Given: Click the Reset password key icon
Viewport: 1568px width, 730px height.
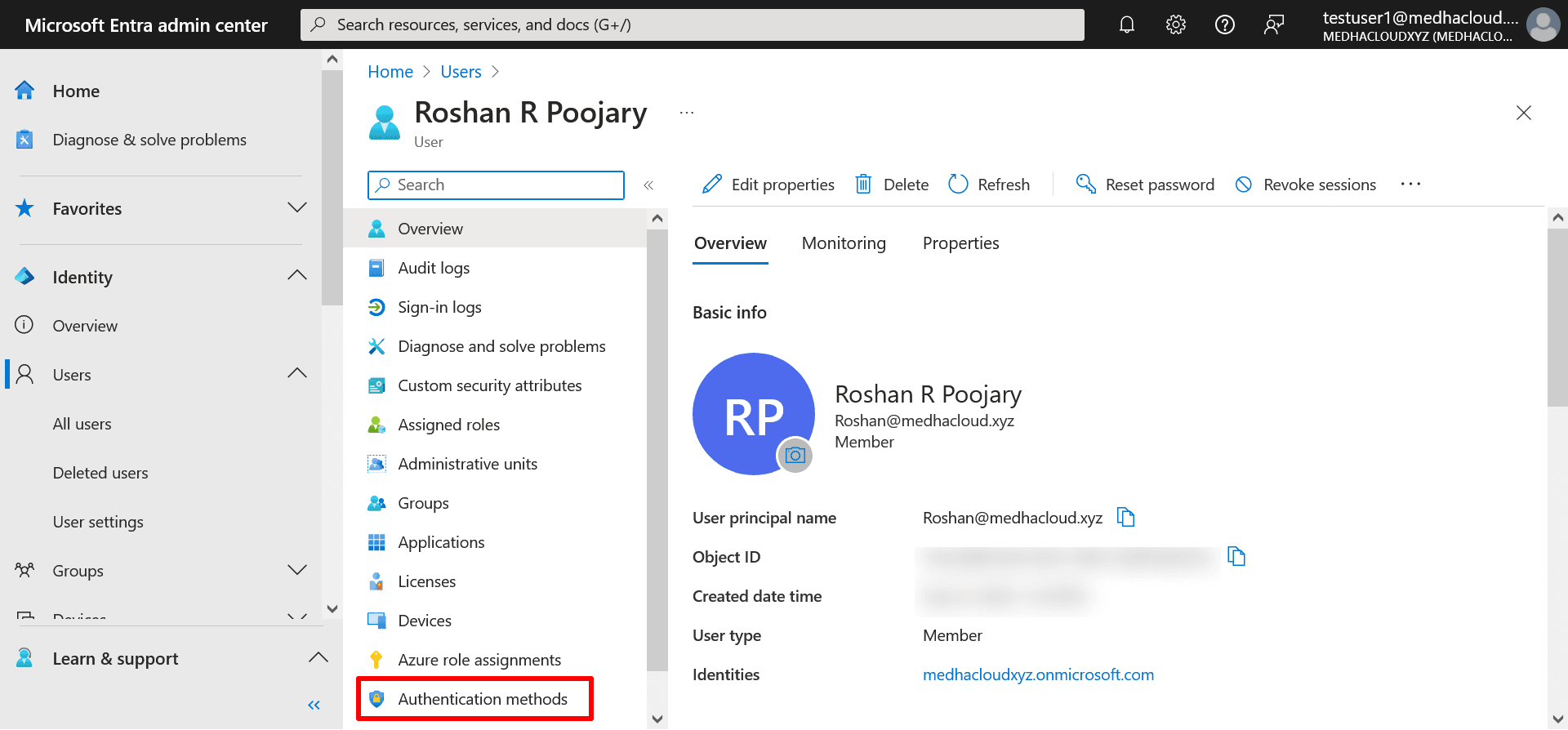Looking at the screenshot, I should pos(1085,184).
